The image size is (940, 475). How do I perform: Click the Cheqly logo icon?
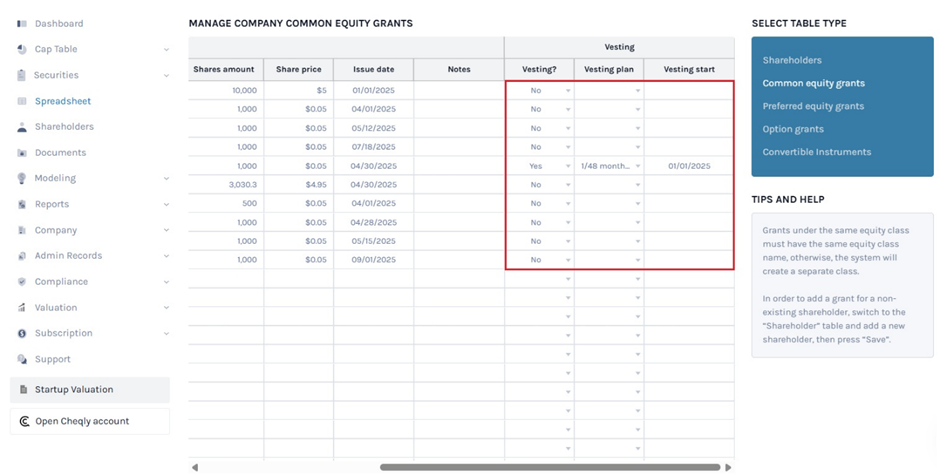point(24,421)
